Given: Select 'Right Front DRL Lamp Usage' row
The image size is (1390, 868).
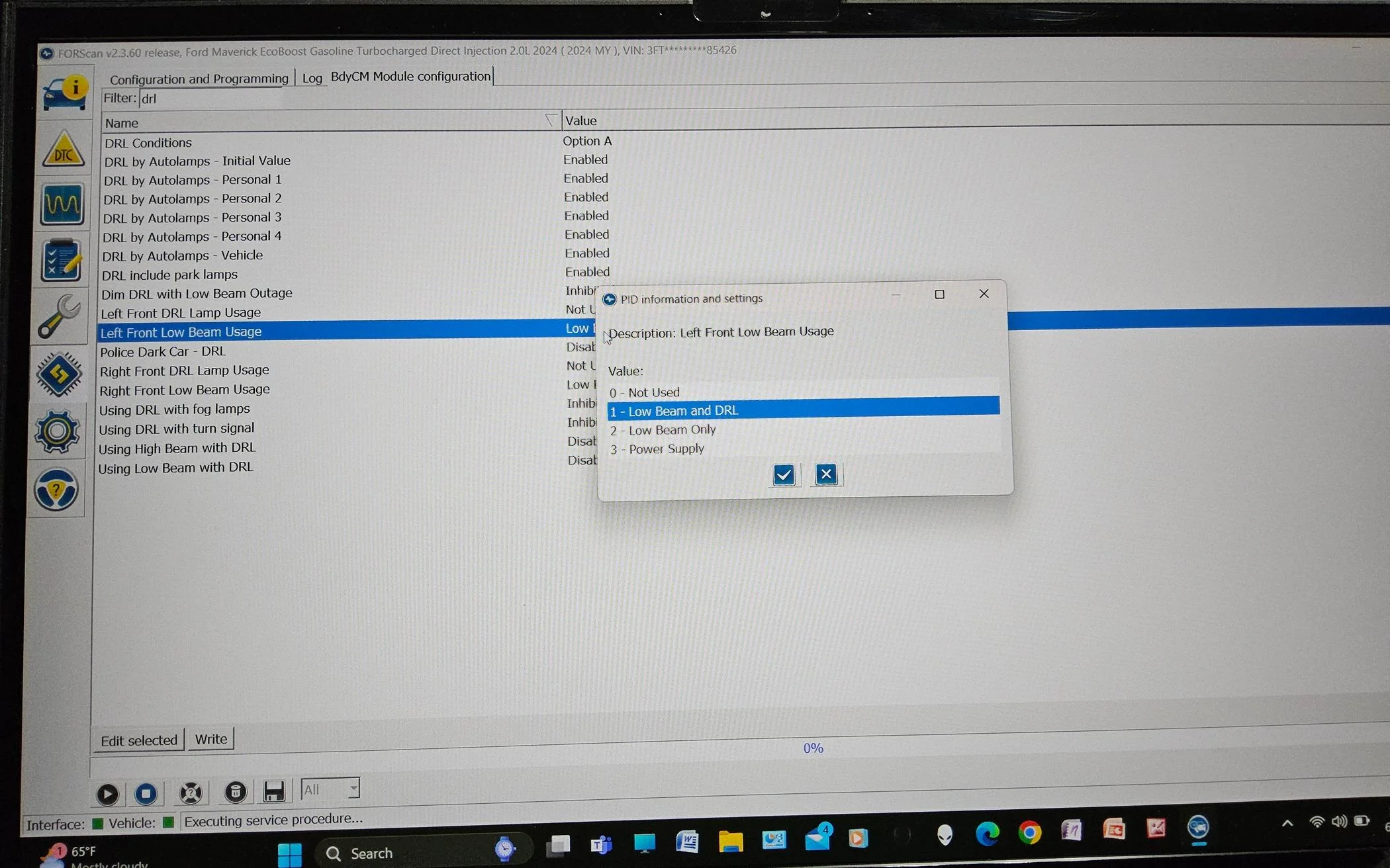Looking at the screenshot, I should (185, 370).
